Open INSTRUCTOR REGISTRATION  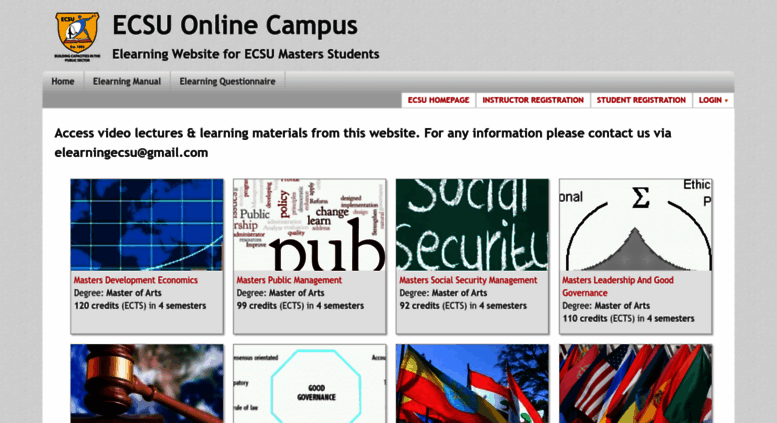533,100
